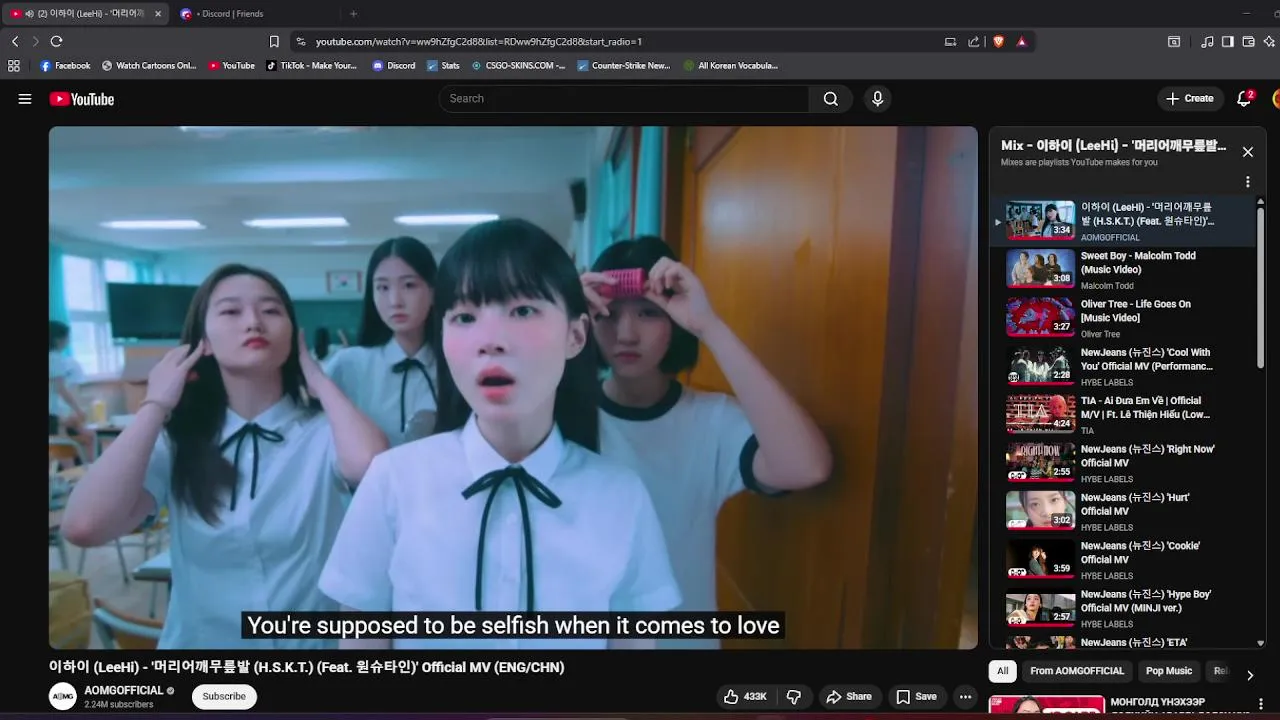Click the browser share page icon
Image resolution: width=1280 pixels, height=720 pixels.
(x=974, y=42)
